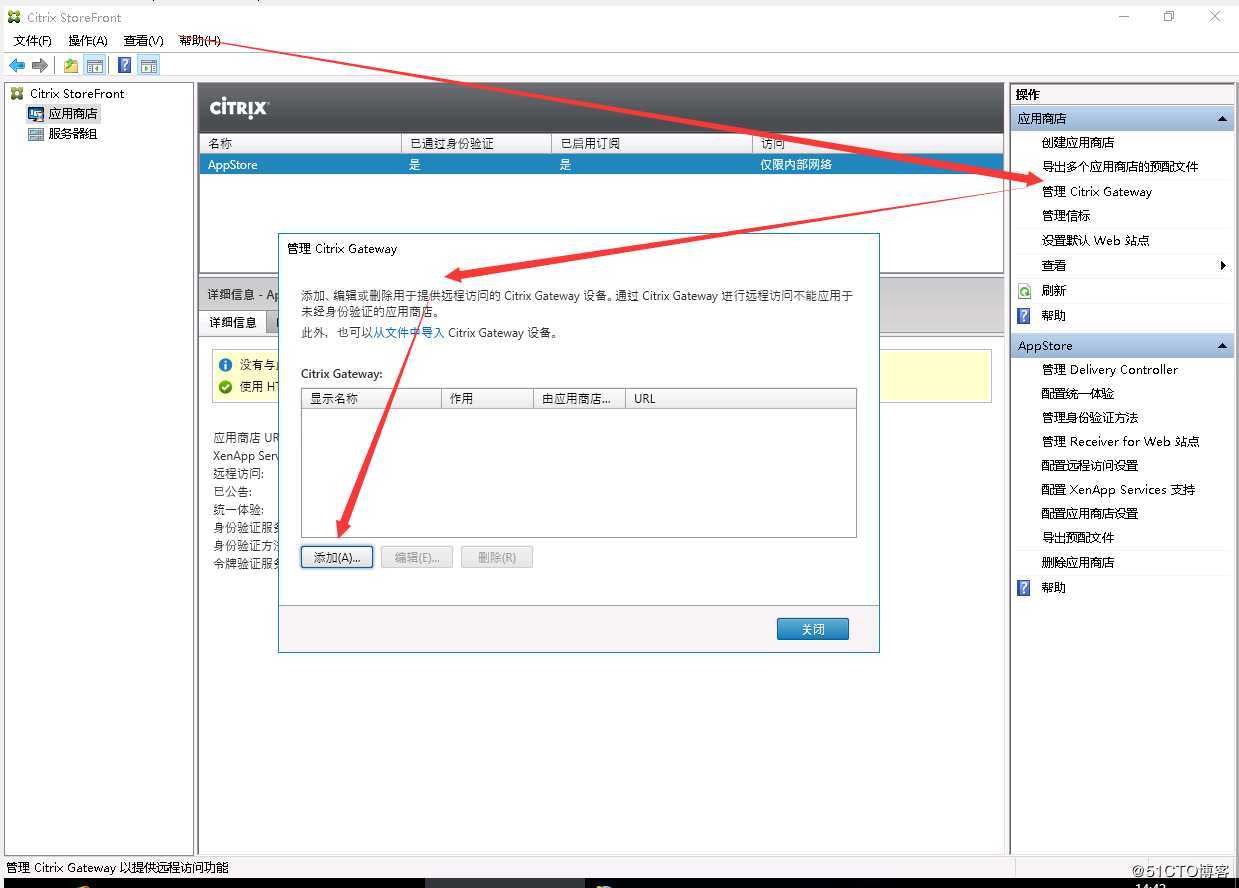Open the 操作(A) menu
Image resolution: width=1239 pixels, height=888 pixels.
click(x=88, y=41)
